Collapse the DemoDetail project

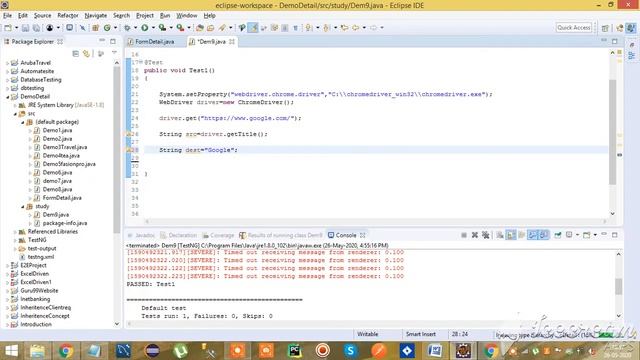point(7,97)
